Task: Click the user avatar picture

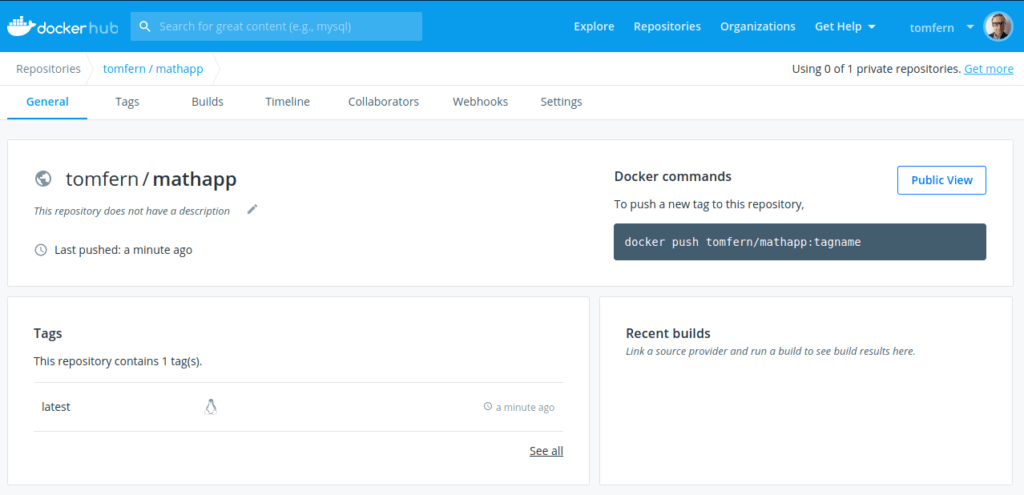Action: click(x=998, y=27)
